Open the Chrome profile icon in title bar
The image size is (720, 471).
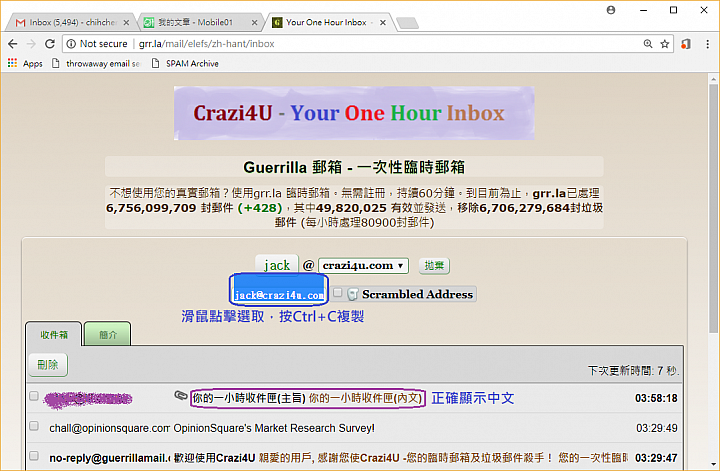611,10
